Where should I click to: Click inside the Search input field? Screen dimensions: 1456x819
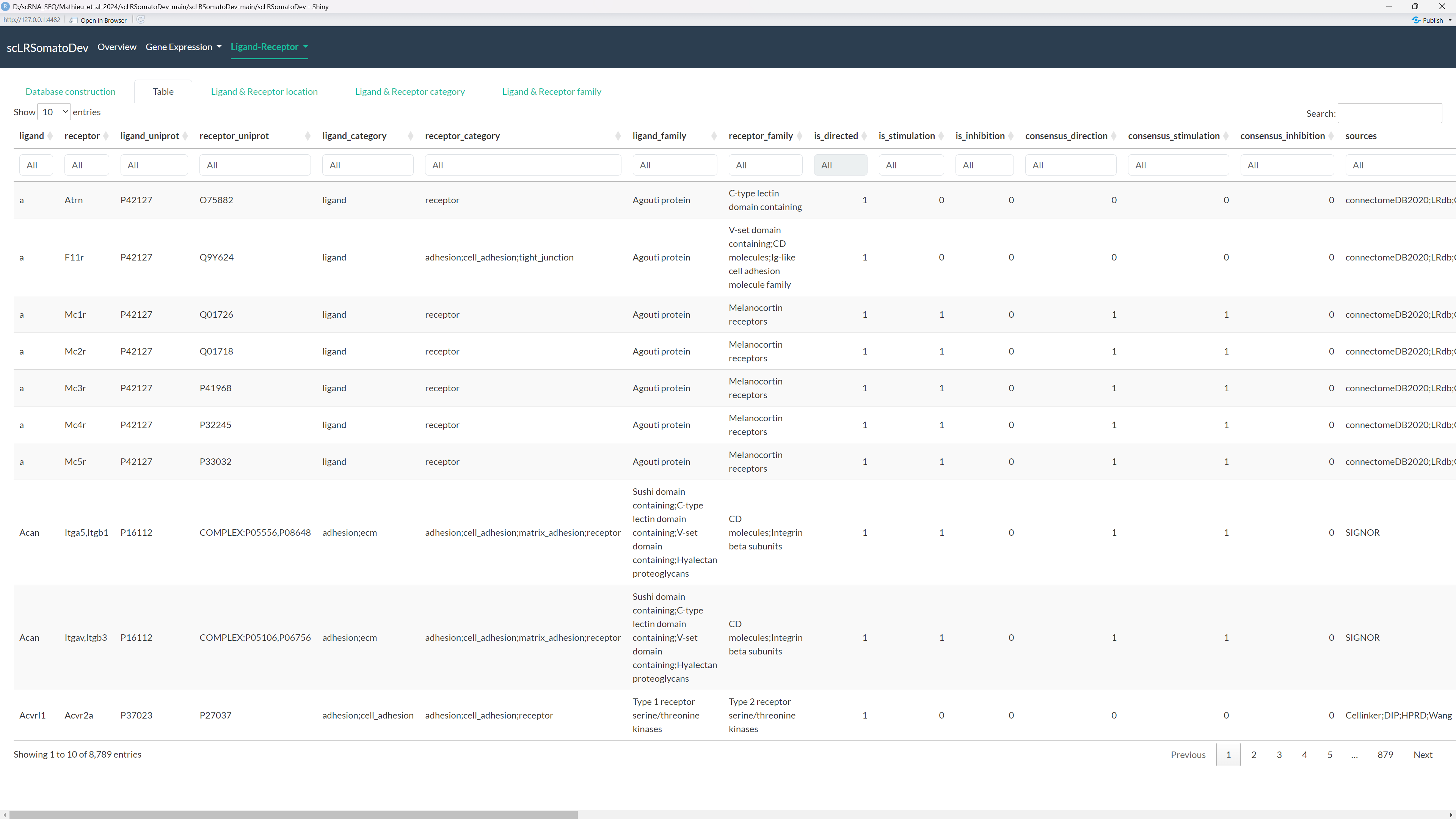[1390, 113]
